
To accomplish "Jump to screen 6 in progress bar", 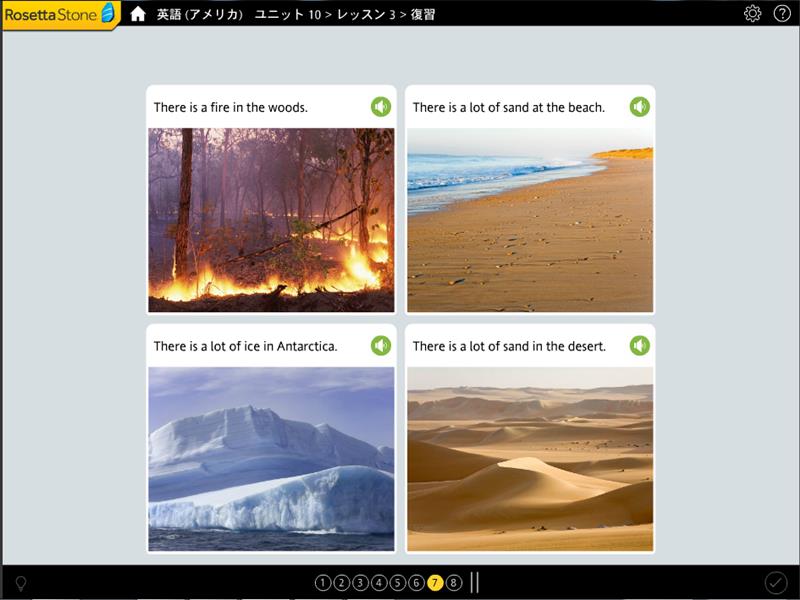I will [x=416, y=582].
